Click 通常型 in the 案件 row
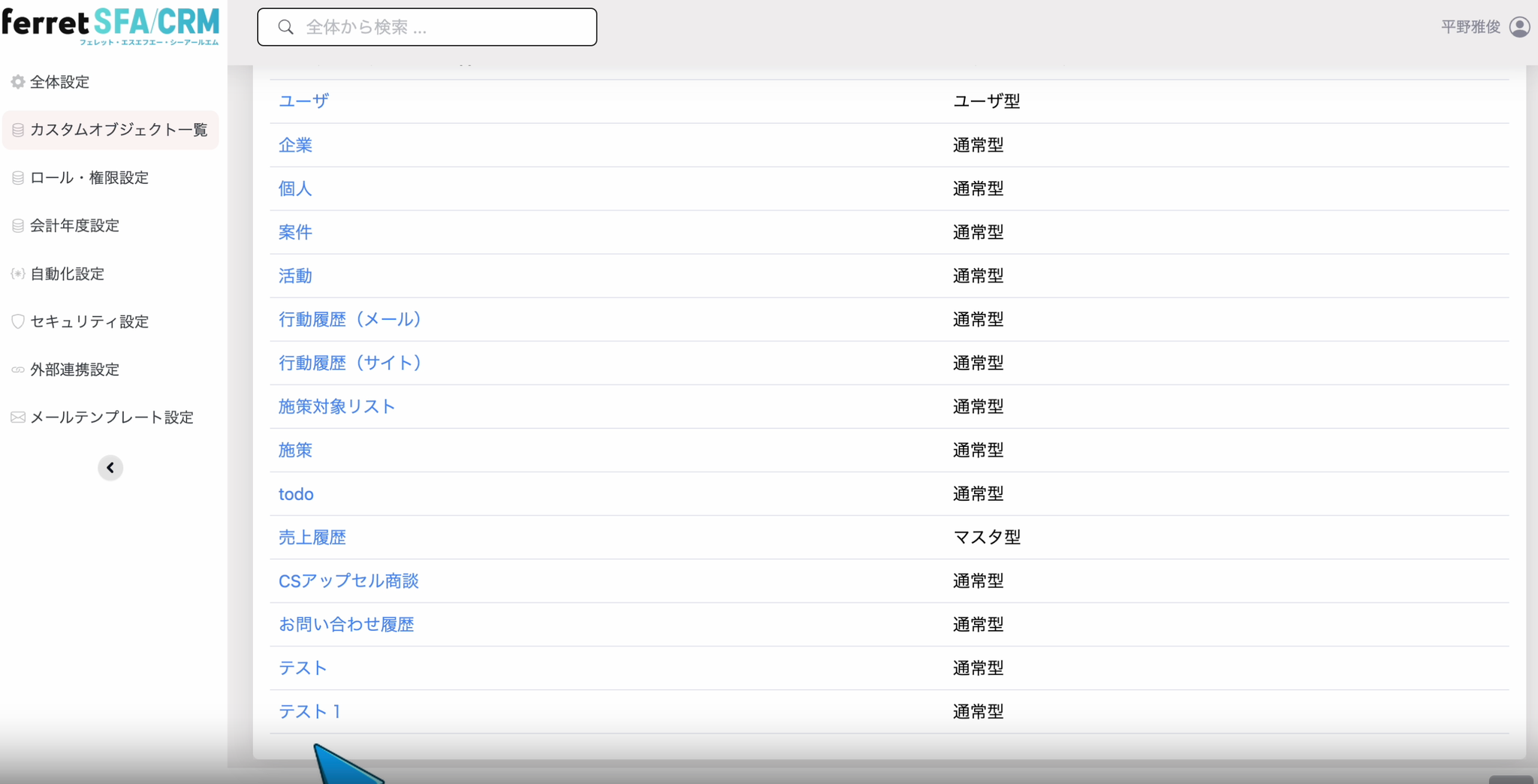Image resolution: width=1538 pixels, height=784 pixels. [x=978, y=232]
